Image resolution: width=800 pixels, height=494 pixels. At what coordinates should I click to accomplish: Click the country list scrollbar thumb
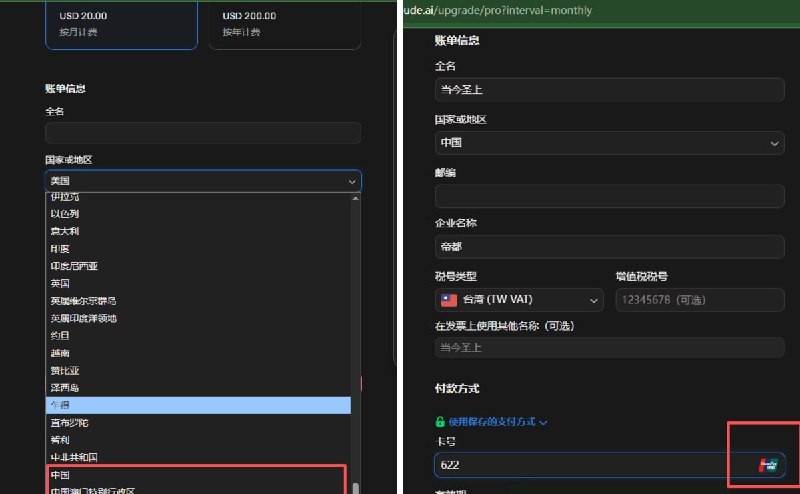[x=356, y=488]
